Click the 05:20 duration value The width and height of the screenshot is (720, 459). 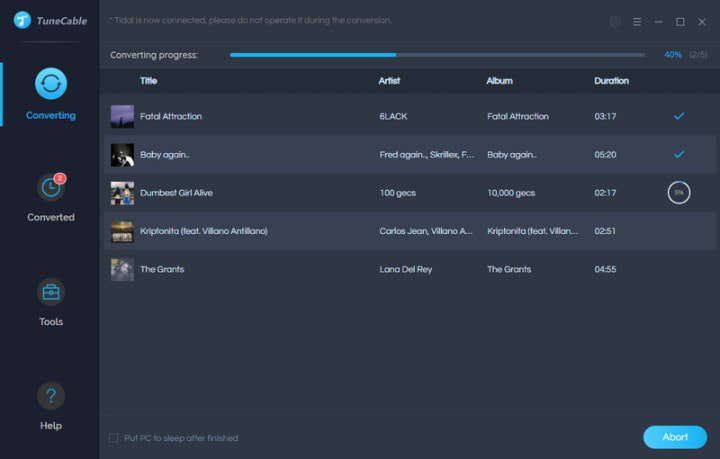click(x=605, y=155)
